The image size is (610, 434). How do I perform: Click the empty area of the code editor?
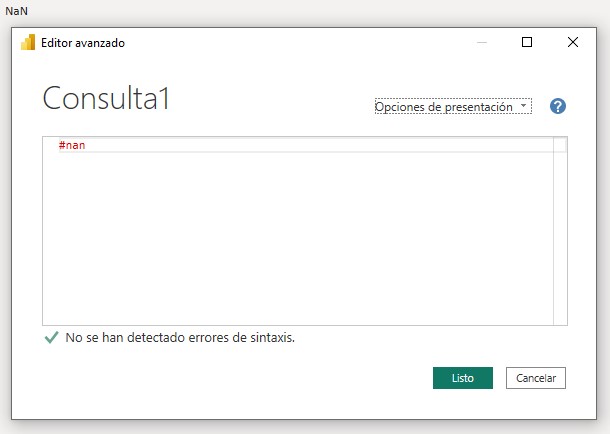coord(298,237)
